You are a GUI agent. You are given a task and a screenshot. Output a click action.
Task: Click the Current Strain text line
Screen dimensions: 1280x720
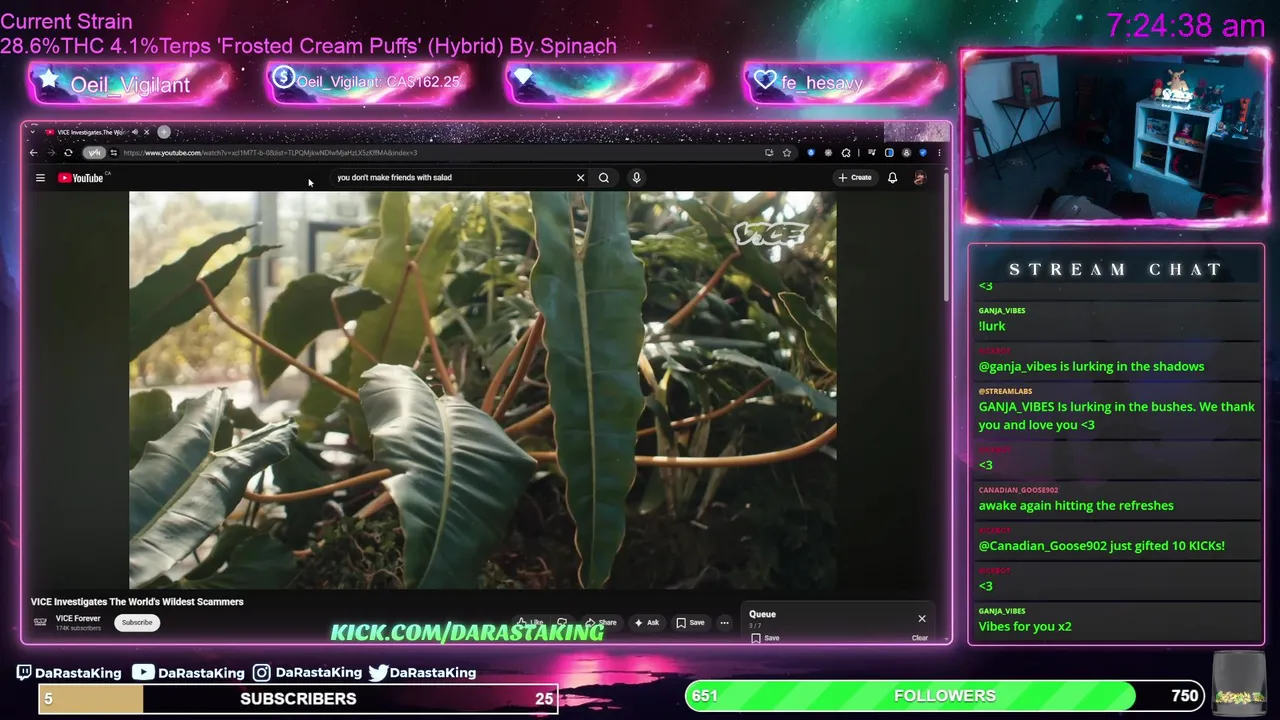point(66,21)
